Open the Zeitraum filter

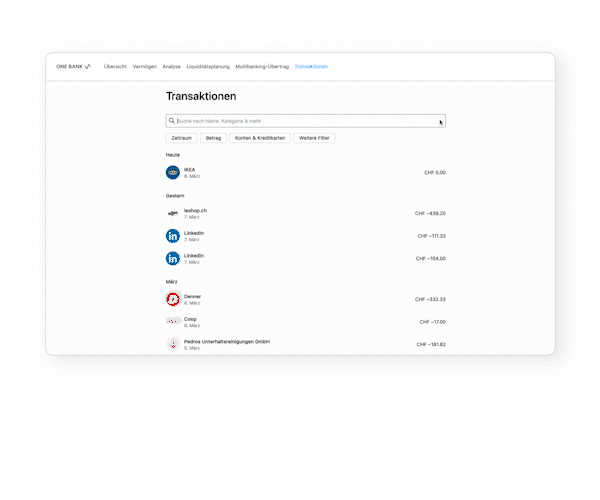[x=181, y=138]
